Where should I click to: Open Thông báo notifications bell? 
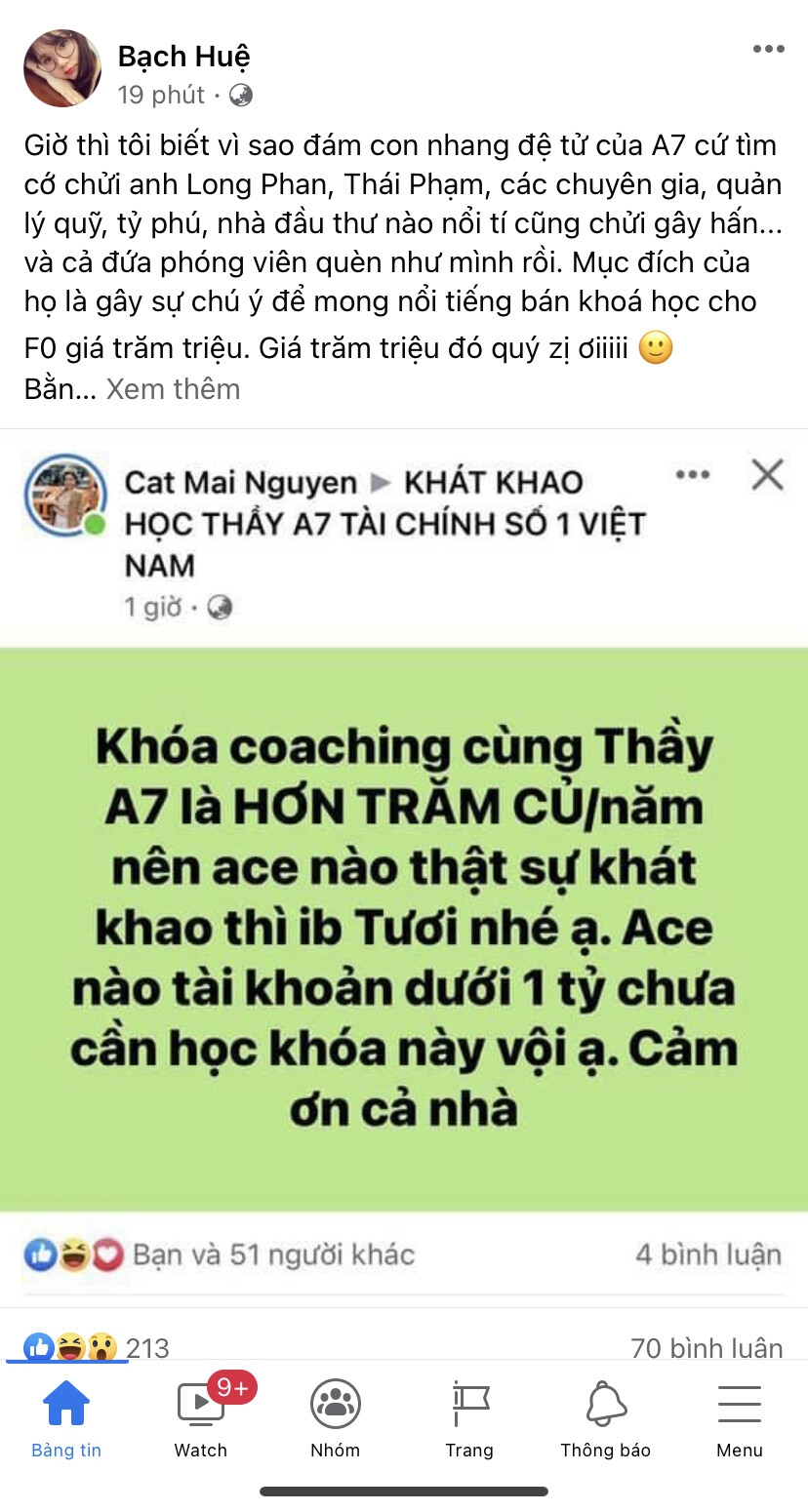[605, 1419]
